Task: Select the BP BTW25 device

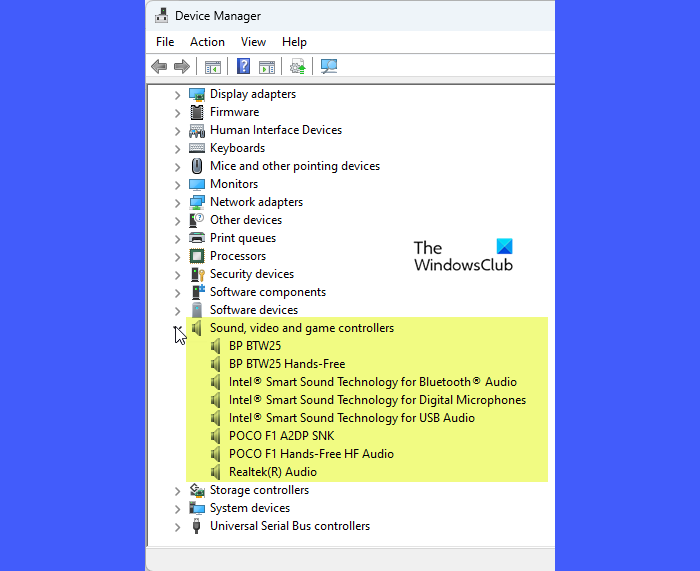Action: coord(254,346)
